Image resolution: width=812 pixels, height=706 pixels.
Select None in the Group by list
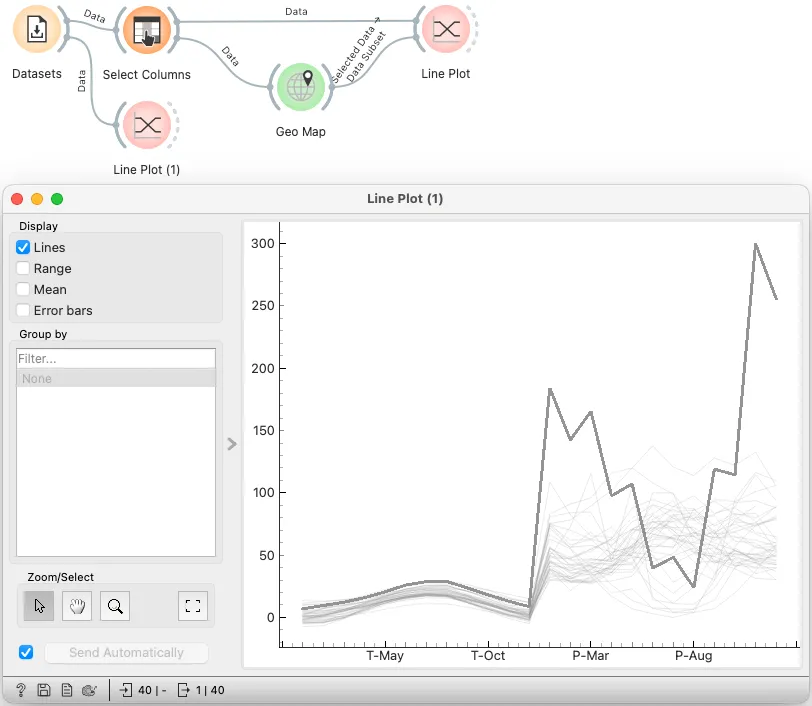coord(116,378)
